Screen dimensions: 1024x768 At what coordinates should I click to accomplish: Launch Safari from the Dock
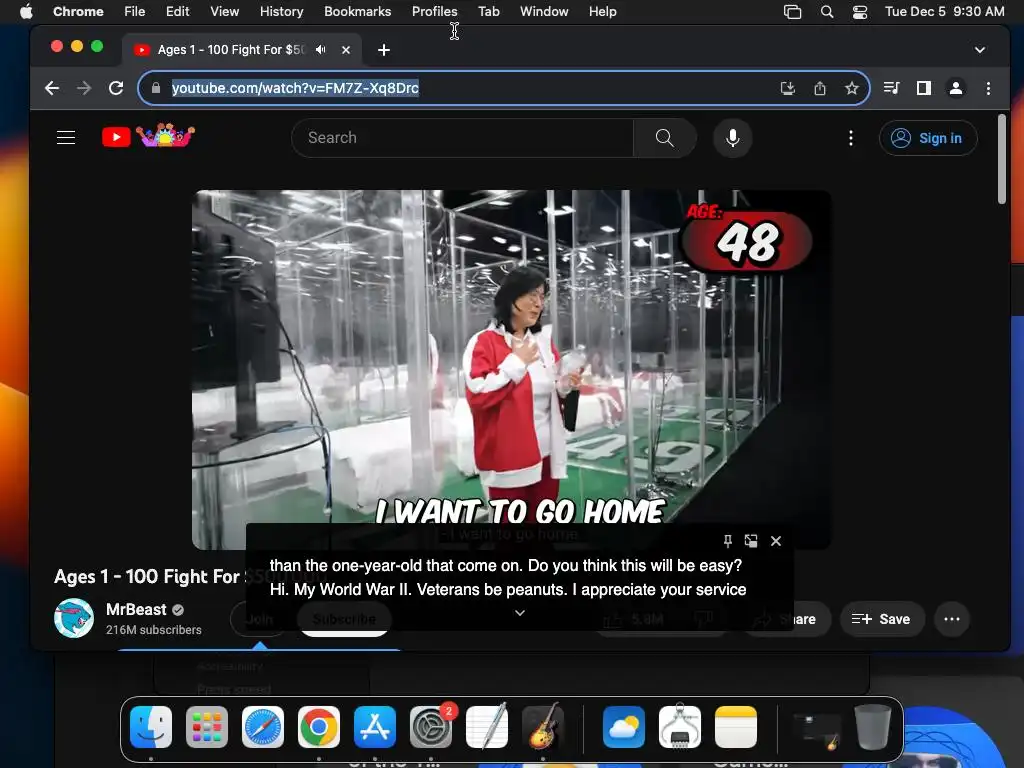point(263,727)
